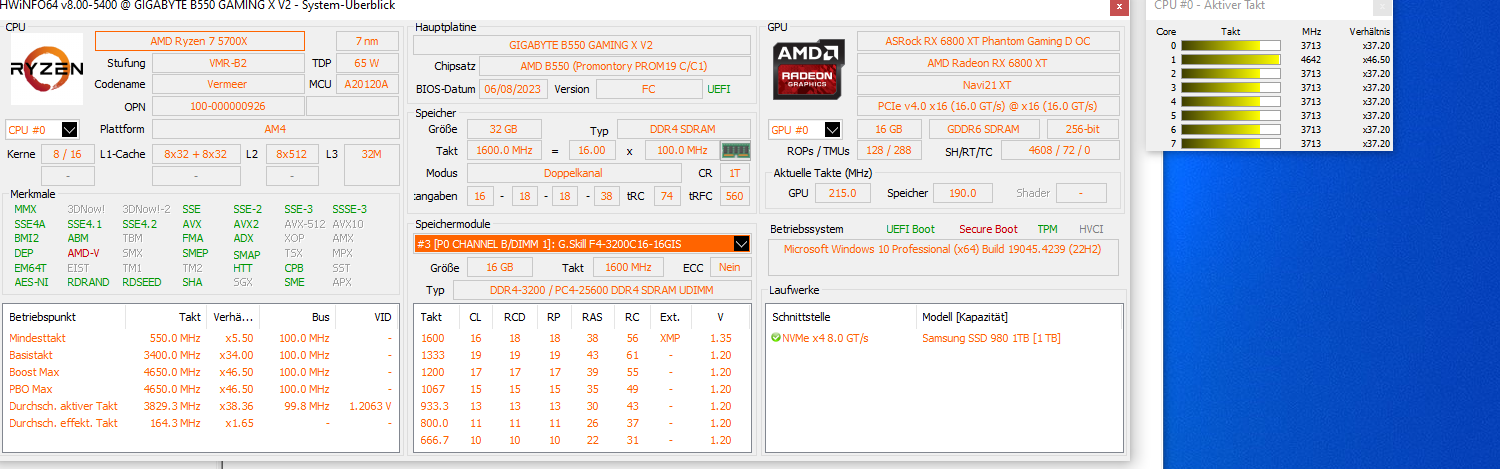
Task: Select the PBO Max row
Action: point(200,389)
